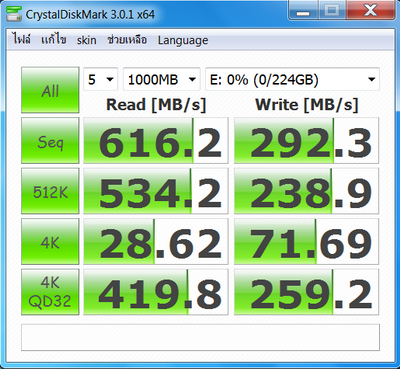Minimize the CrystalDiskMark window
This screenshot has height=369, width=400.
click(x=303, y=11)
